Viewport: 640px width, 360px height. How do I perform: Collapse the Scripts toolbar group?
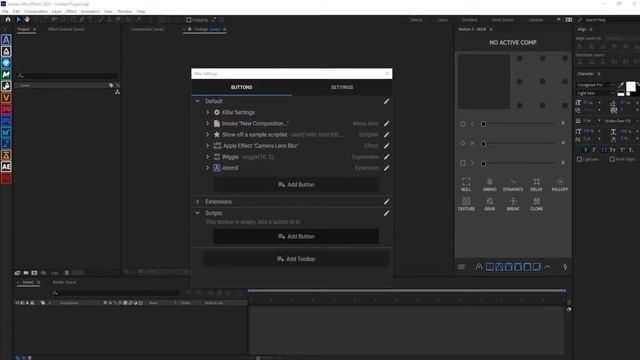pyautogui.click(x=198, y=213)
